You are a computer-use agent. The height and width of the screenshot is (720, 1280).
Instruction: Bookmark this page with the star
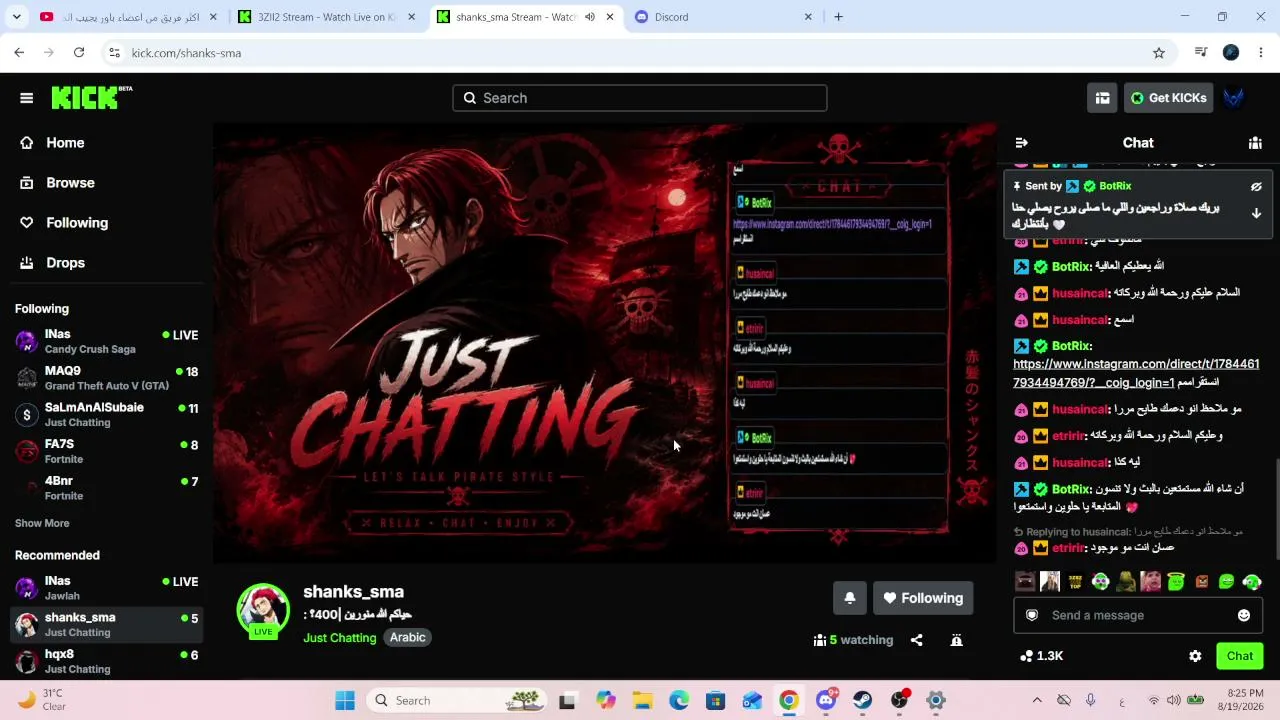[1159, 53]
